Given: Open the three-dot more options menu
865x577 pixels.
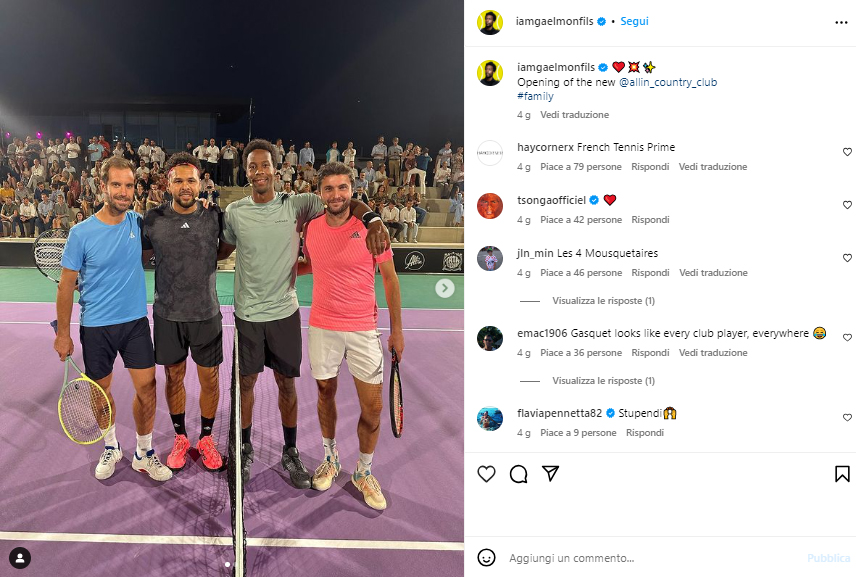Looking at the screenshot, I should point(841,22).
